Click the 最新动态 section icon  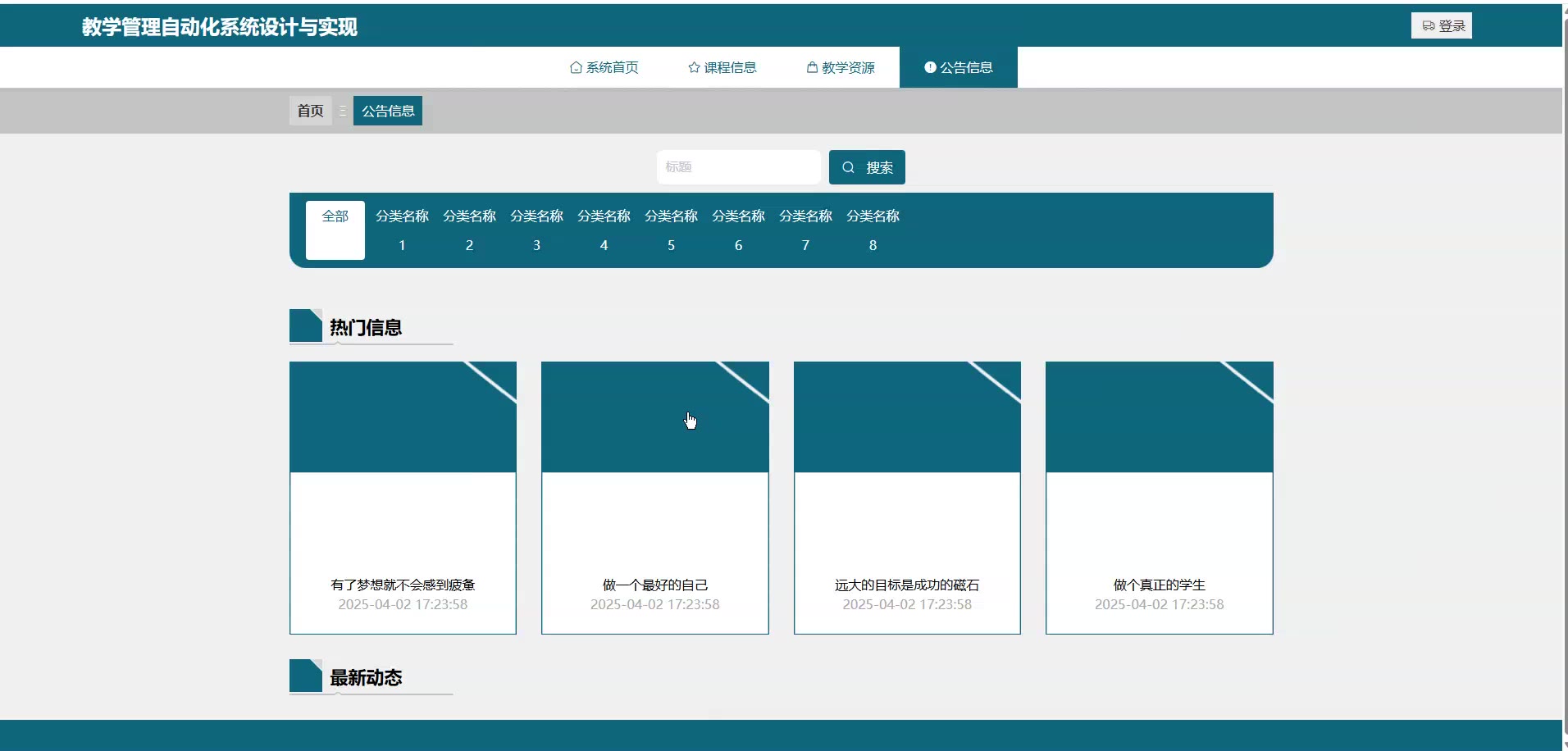point(305,676)
